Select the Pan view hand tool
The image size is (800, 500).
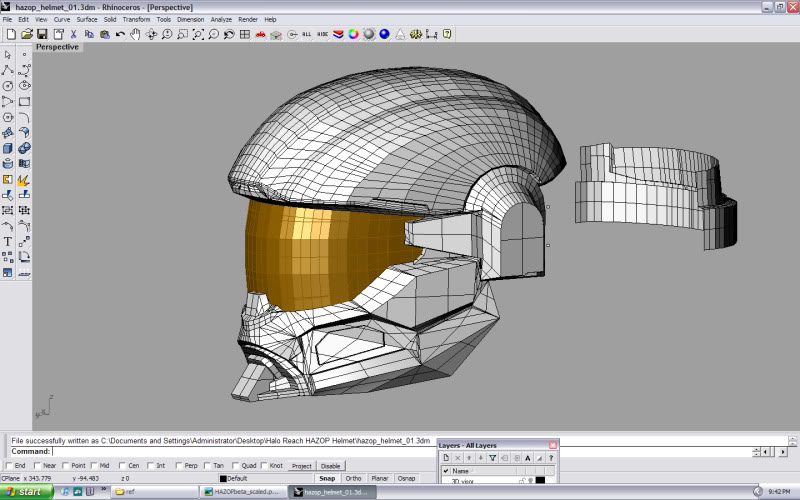pyautogui.click(x=135, y=34)
